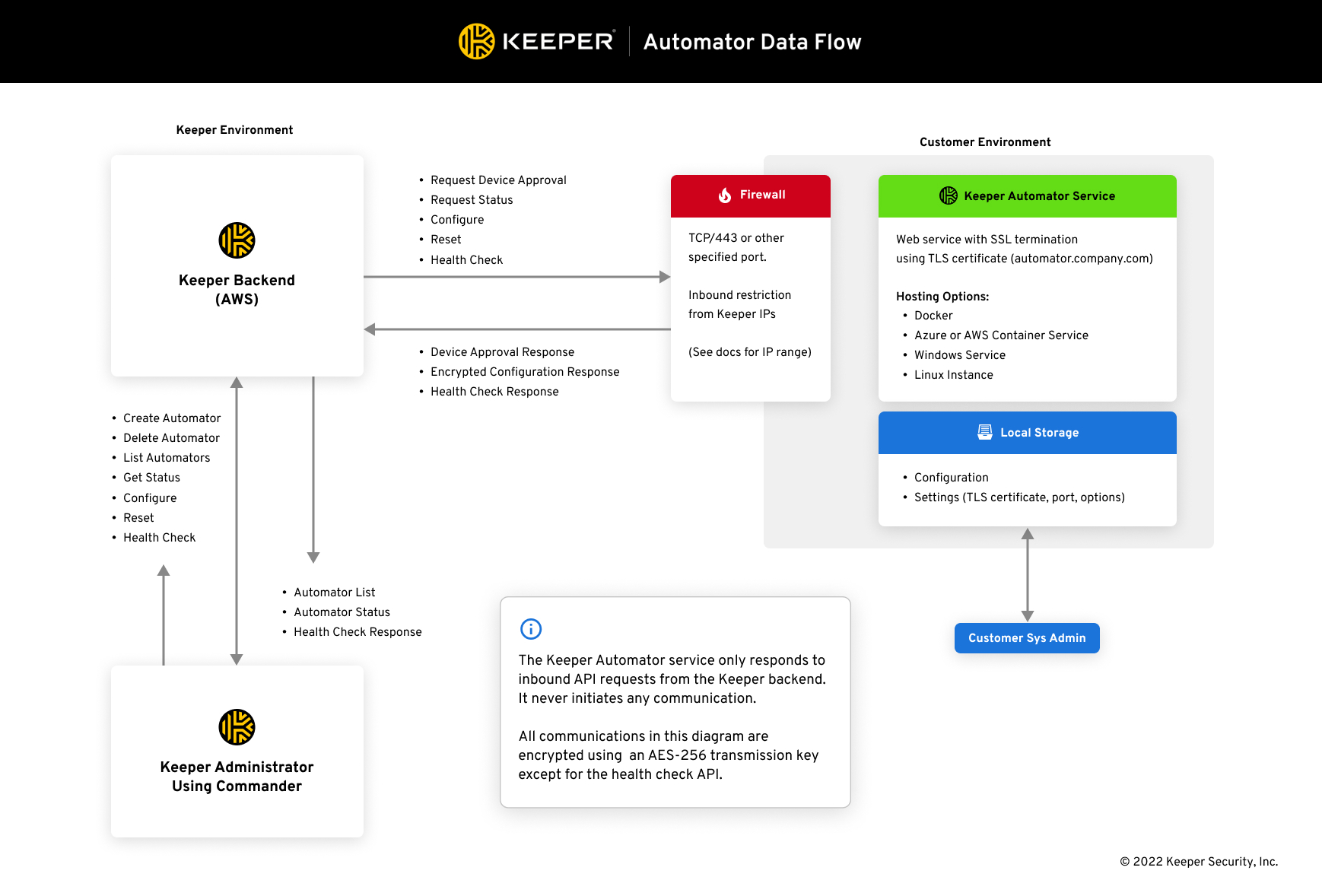The height and width of the screenshot is (896, 1322).
Task: Click the Local Storage drive icon
Action: 984,432
